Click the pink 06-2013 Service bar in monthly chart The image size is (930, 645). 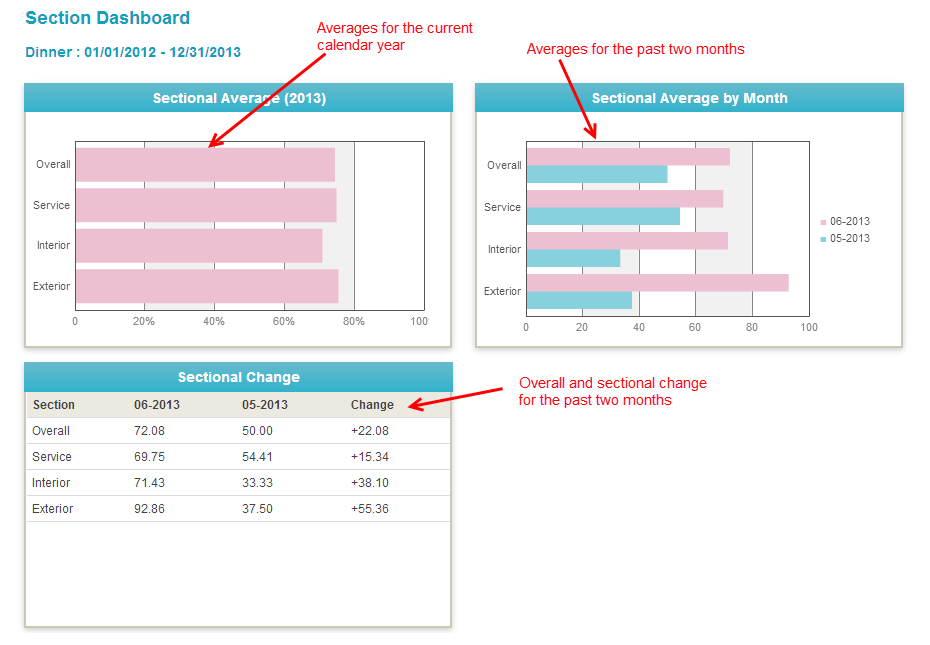pos(625,199)
